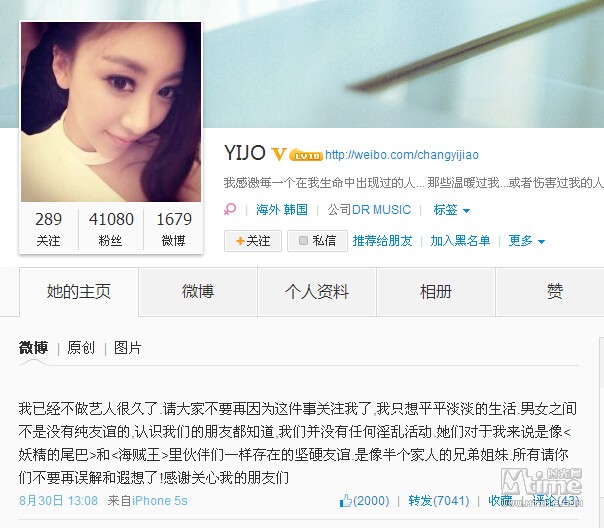Click the LV10 level badge
Screen dimensions: 604x528
[306, 155]
